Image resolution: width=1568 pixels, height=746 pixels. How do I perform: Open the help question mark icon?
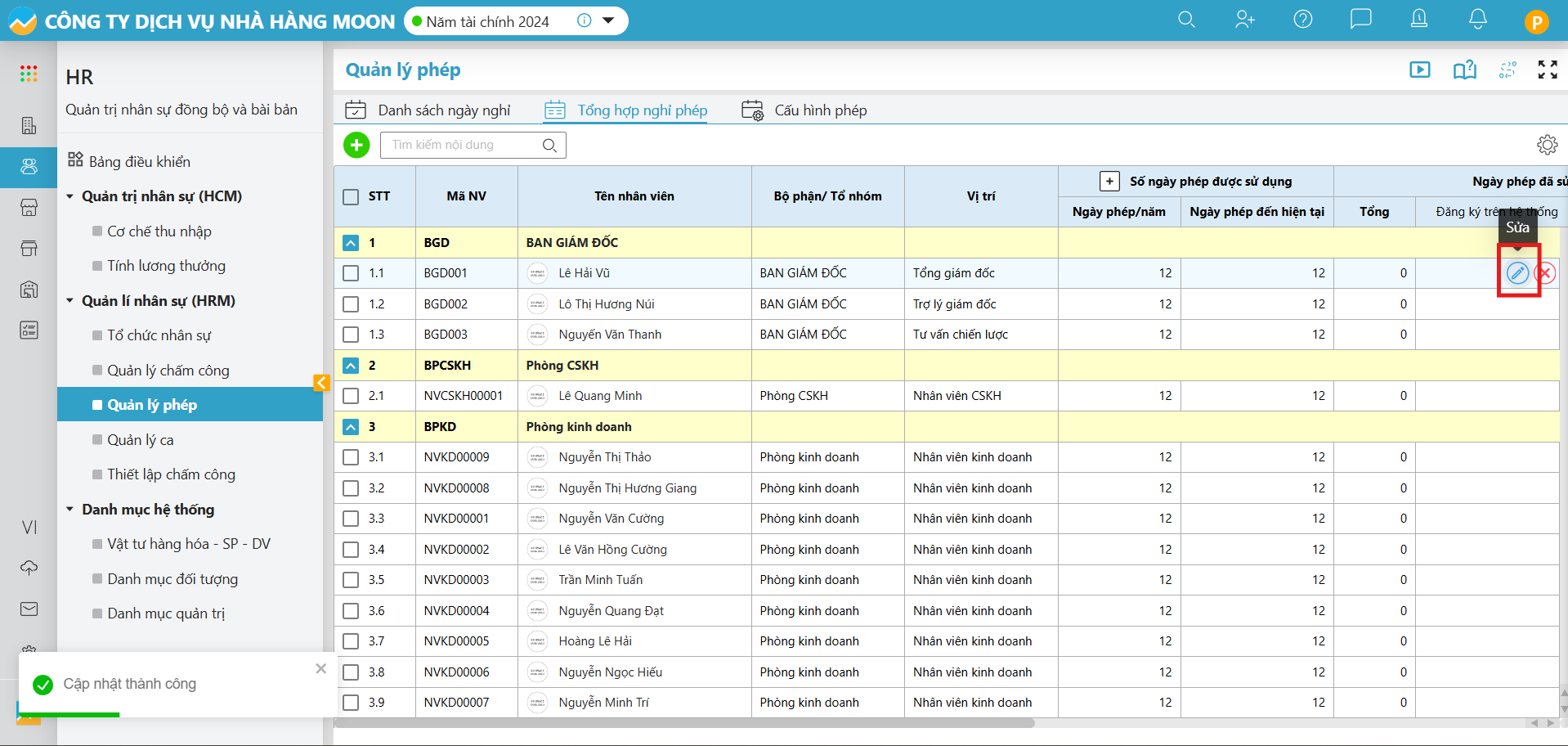[1302, 20]
